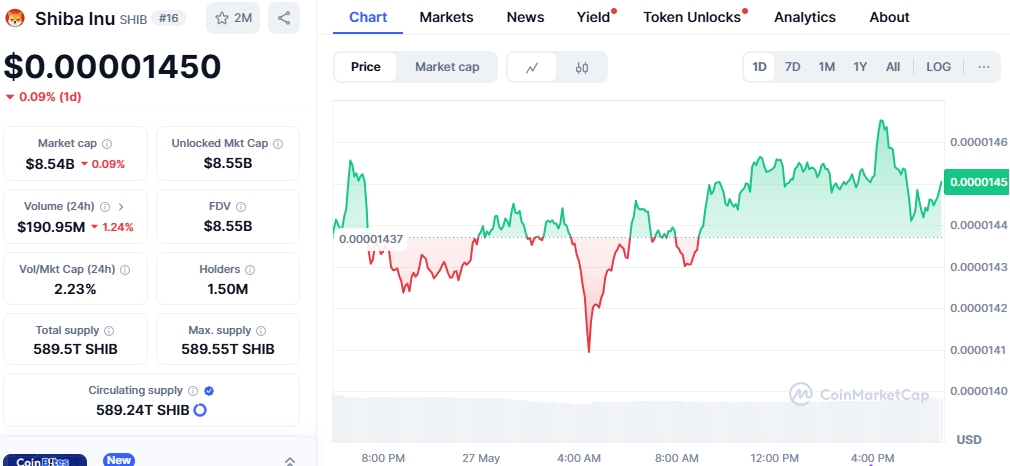Select the Price toggle
Image resolution: width=1010 pixels, height=466 pixels.
click(366, 67)
